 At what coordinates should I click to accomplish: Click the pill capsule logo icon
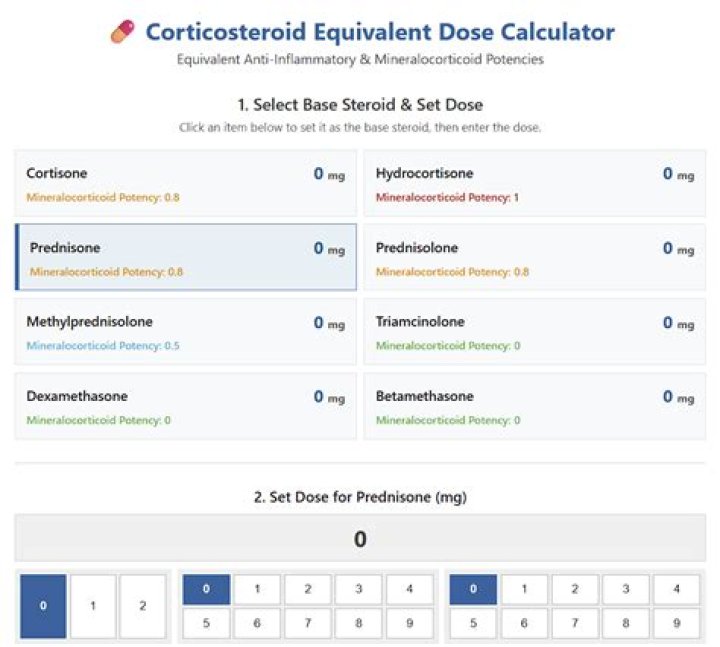pyautogui.click(x=123, y=32)
